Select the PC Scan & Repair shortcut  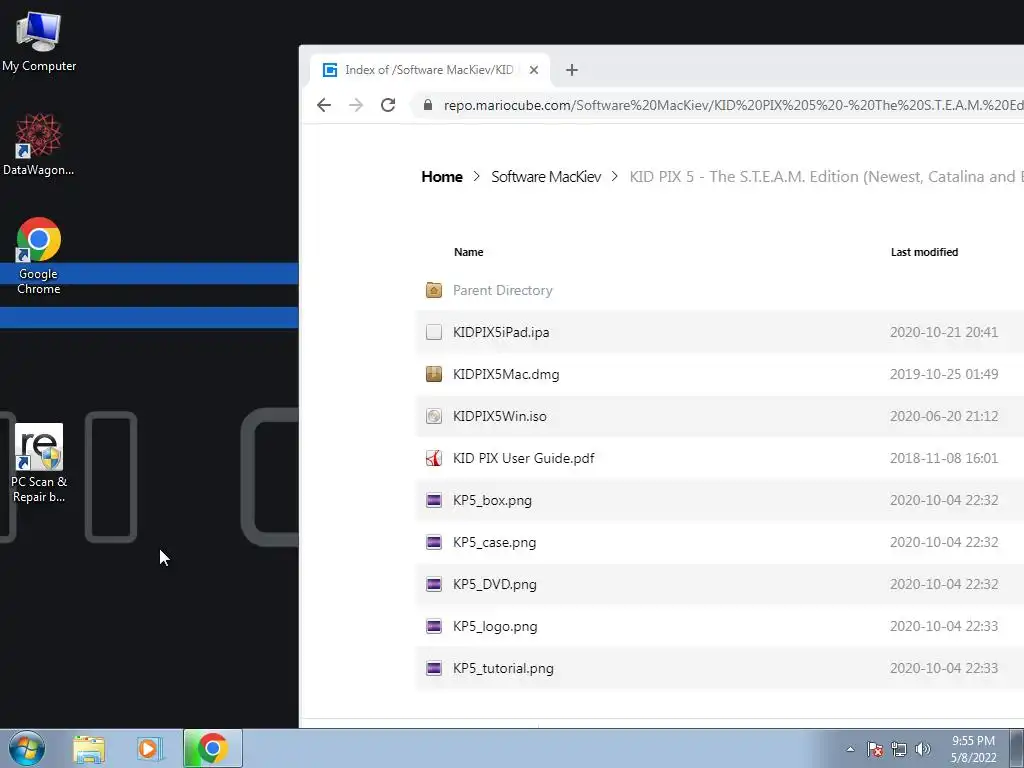coord(39,463)
